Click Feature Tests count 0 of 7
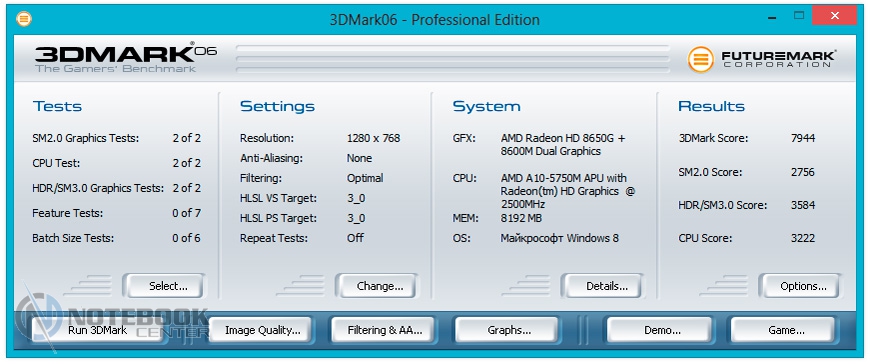 (x=186, y=213)
